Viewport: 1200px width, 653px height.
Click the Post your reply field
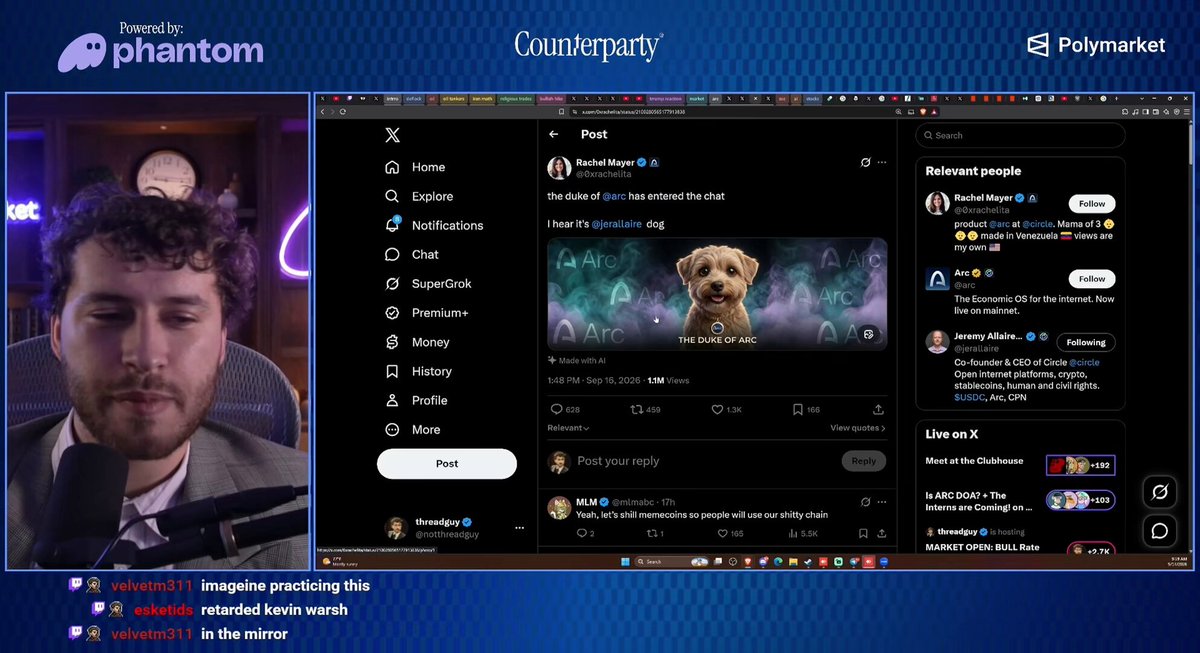[705, 461]
